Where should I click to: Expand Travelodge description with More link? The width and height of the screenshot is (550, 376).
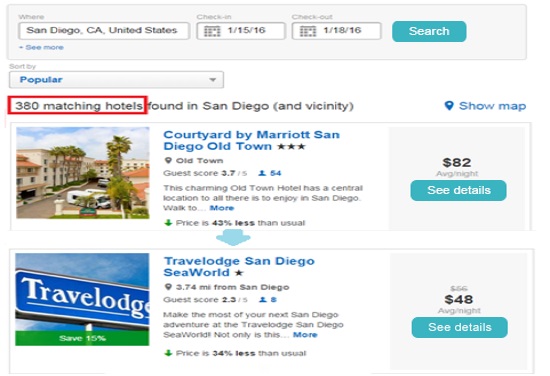[x=305, y=335]
